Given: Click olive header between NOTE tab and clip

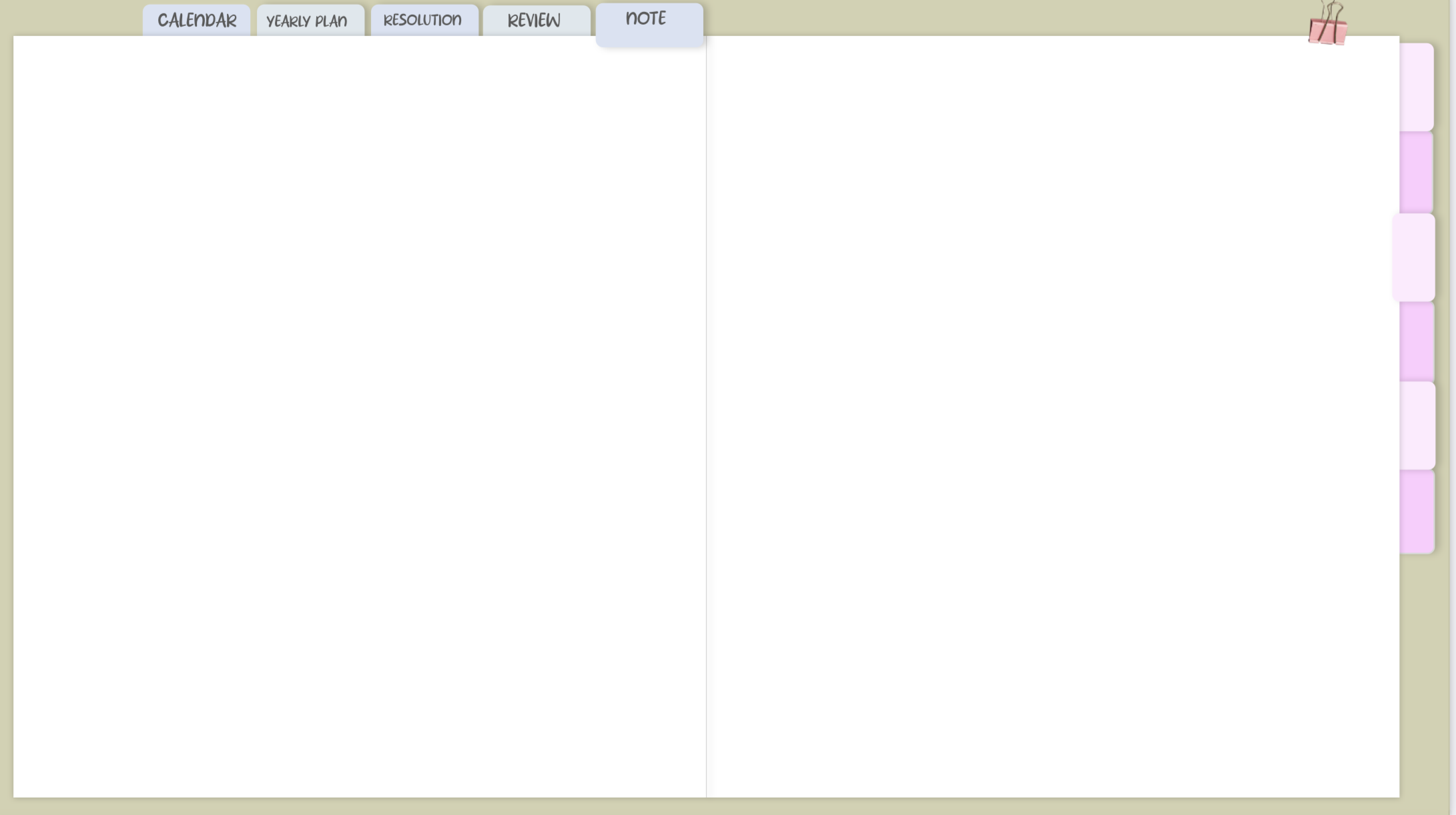Looking at the screenshot, I should coord(1001,17).
